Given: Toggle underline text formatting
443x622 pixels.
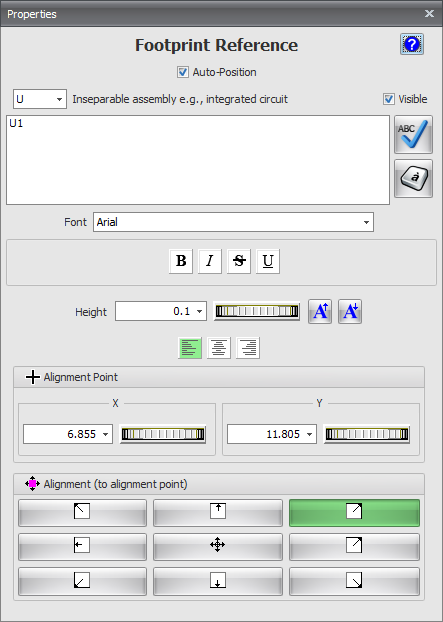Looking at the screenshot, I should 268,261.
